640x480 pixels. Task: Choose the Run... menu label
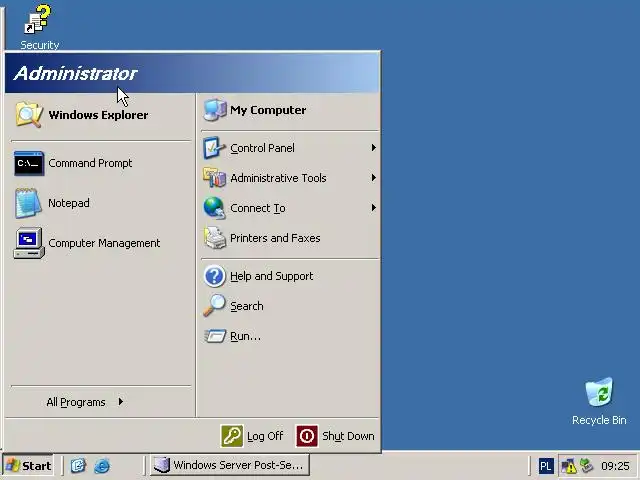click(x=245, y=336)
